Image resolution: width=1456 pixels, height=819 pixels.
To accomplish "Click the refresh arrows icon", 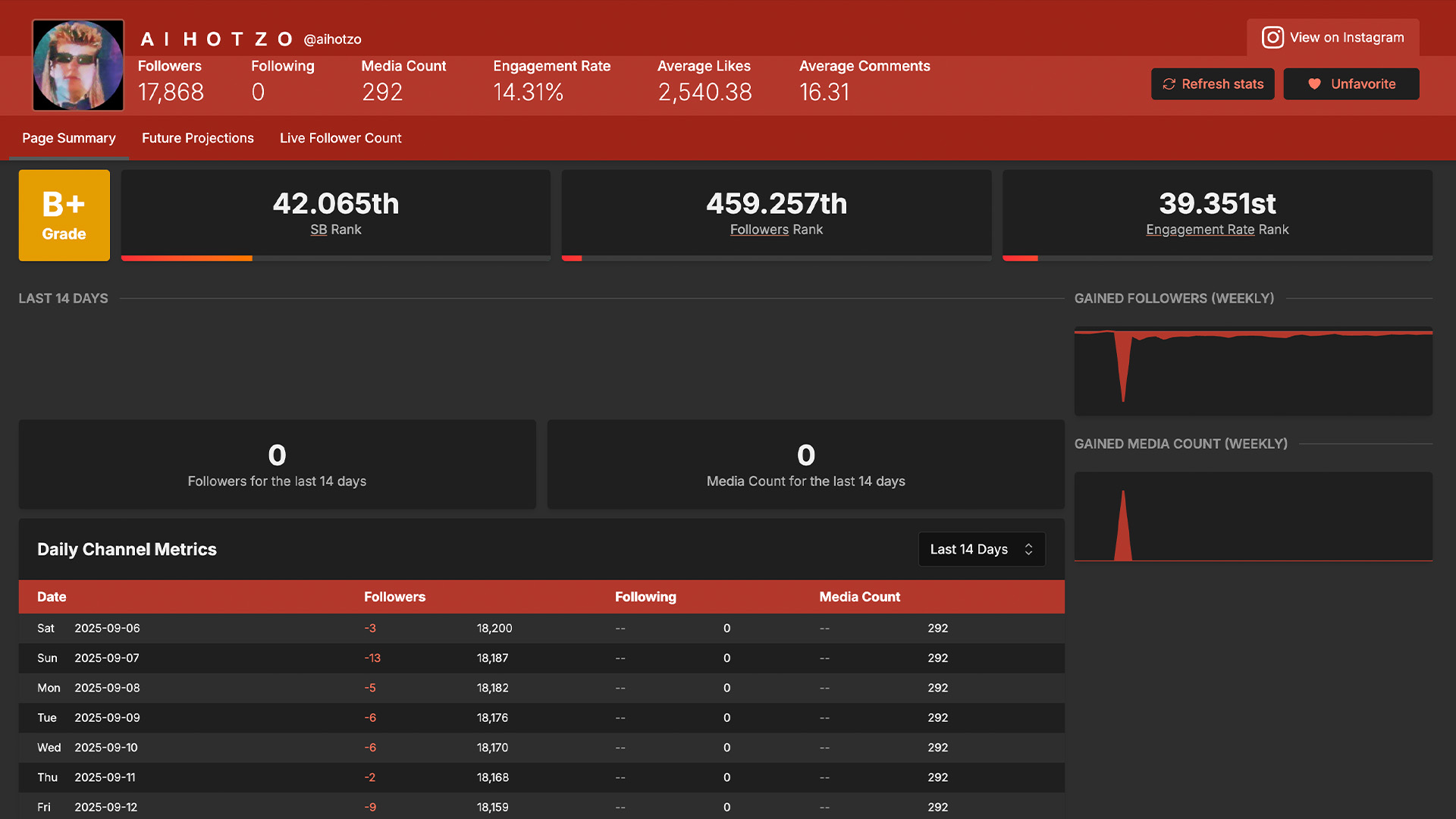I will pyautogui.click(x=1169, y=84).
